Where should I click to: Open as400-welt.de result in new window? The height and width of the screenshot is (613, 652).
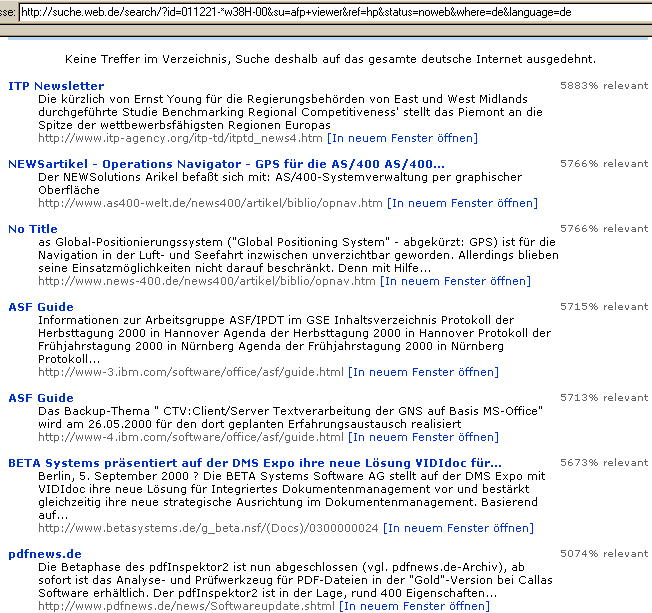pyautogui.click(x=462, y=203)
